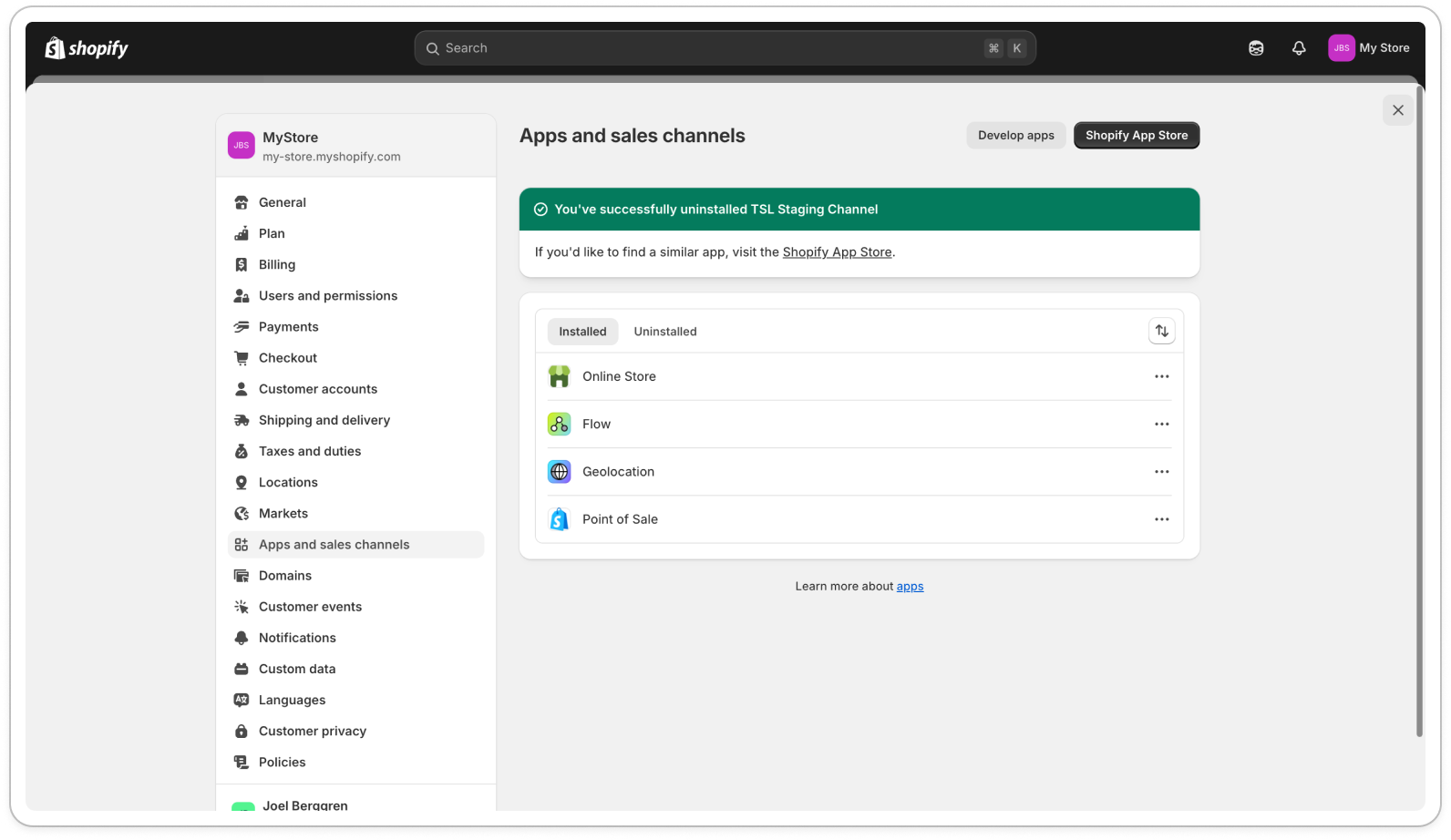
Task: Open the My Store account menu
Action: click(1369, 48)
